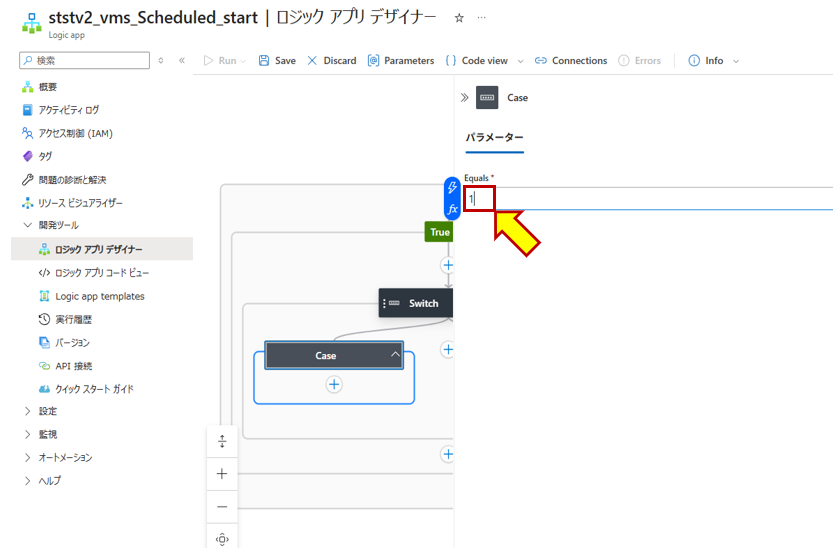Click the Case panel header icon
The height and width of the screenshot is (548, 833).
[x=487, y=98]
